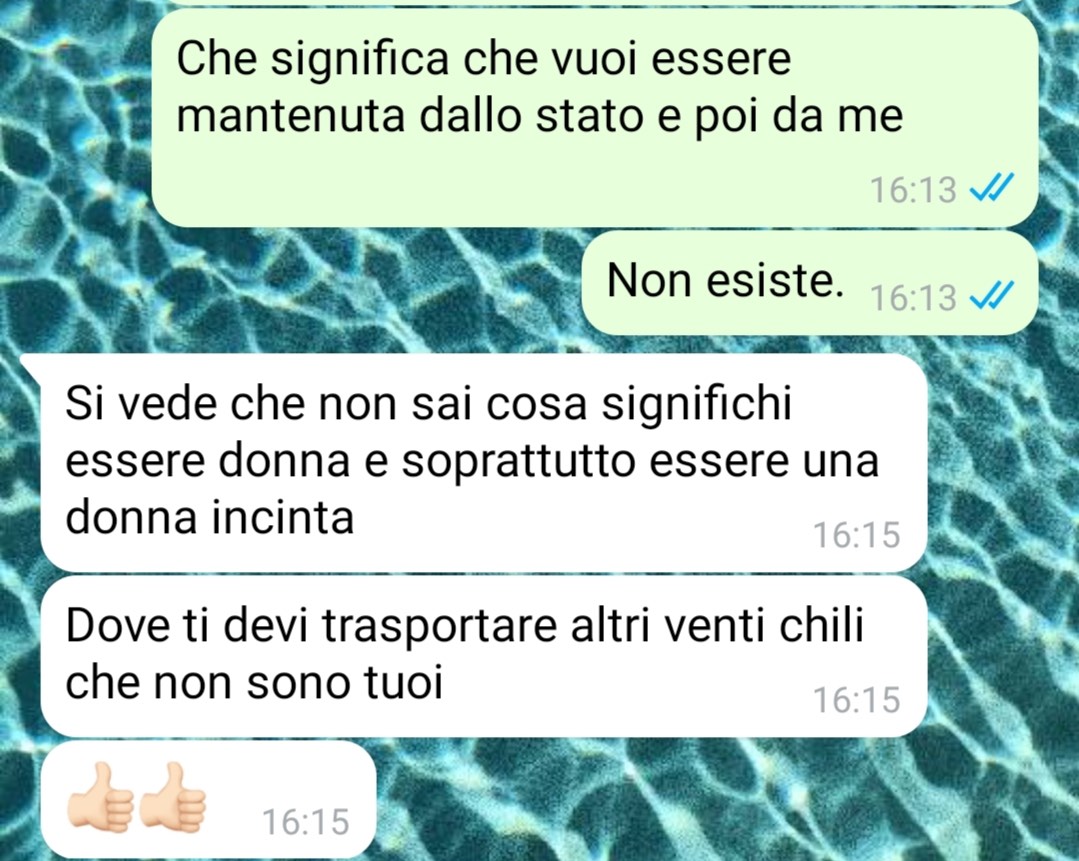Click the 16:15 timestamp under 'donna incinta'
This screenshot has width=1079, height=861.
[857, 535]
